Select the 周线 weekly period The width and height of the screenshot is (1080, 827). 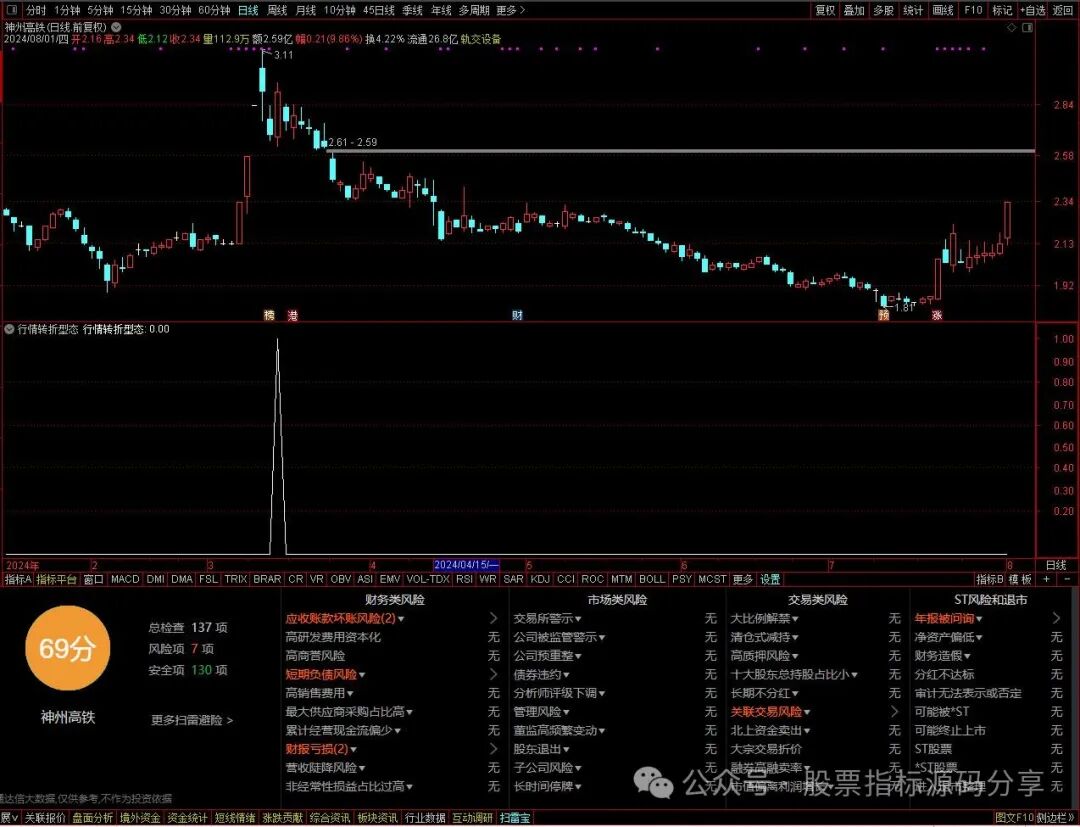pyautogui.click(x=277, y=10)
